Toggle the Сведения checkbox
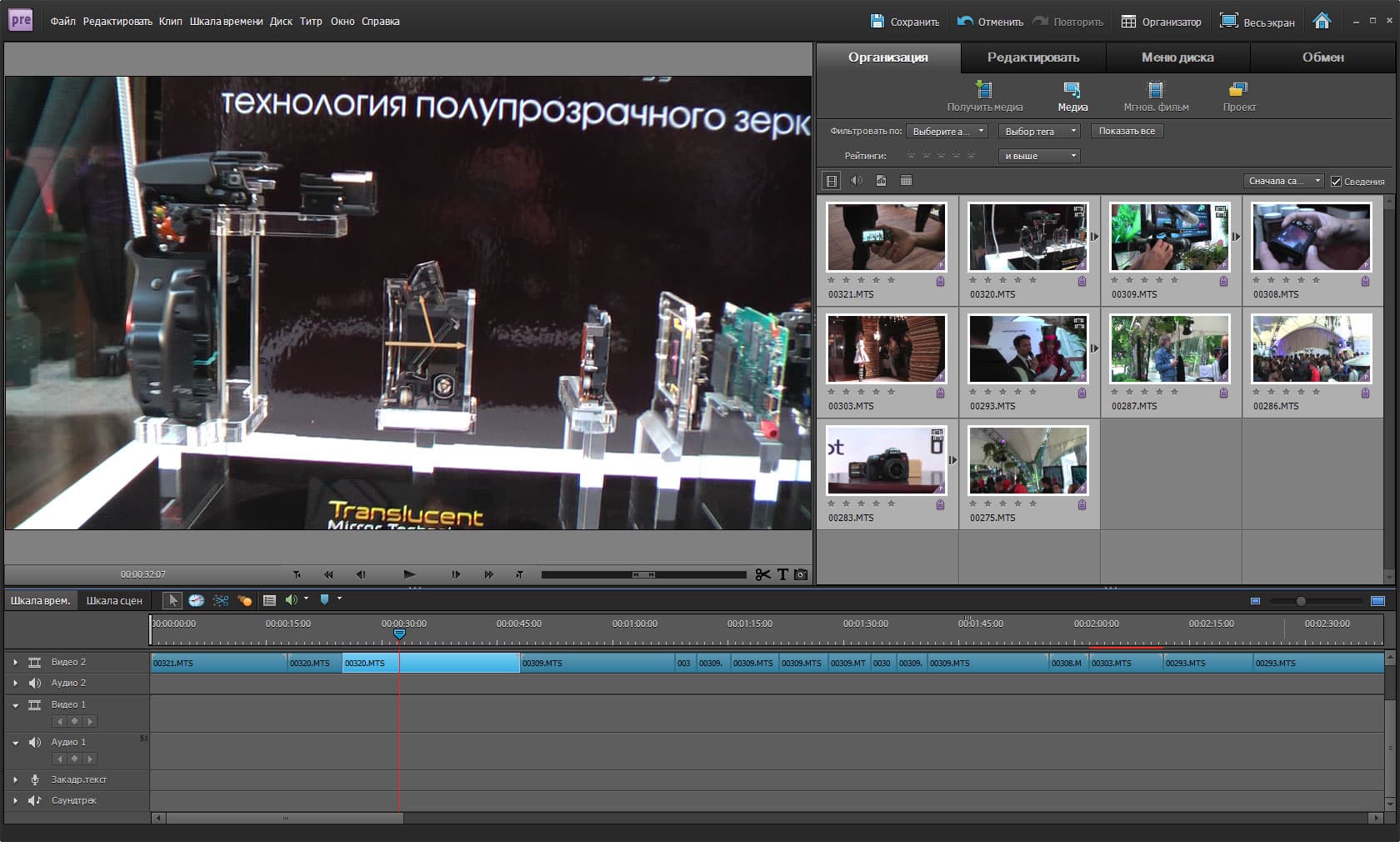Viewport: 1400px width, 842px height. coord(1336,181)
